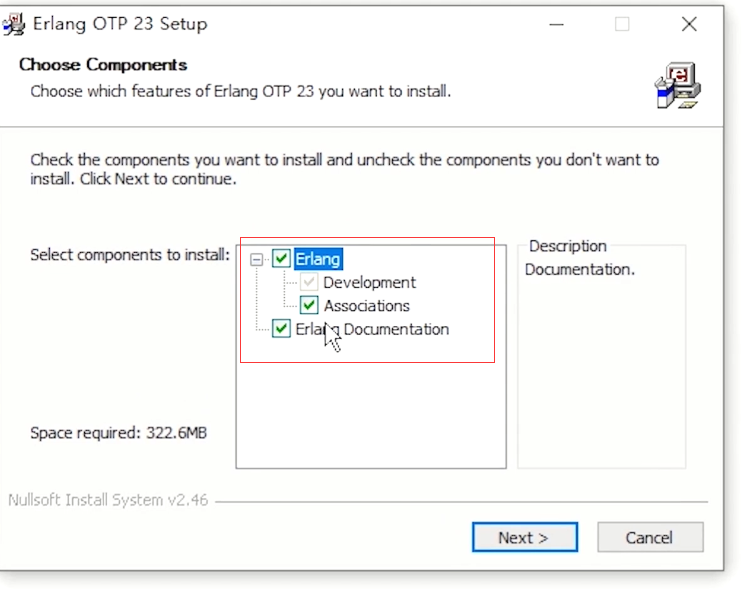Click the grayed Development checkbox
Viewport: 743px width, 592px height.
[309, 282]
